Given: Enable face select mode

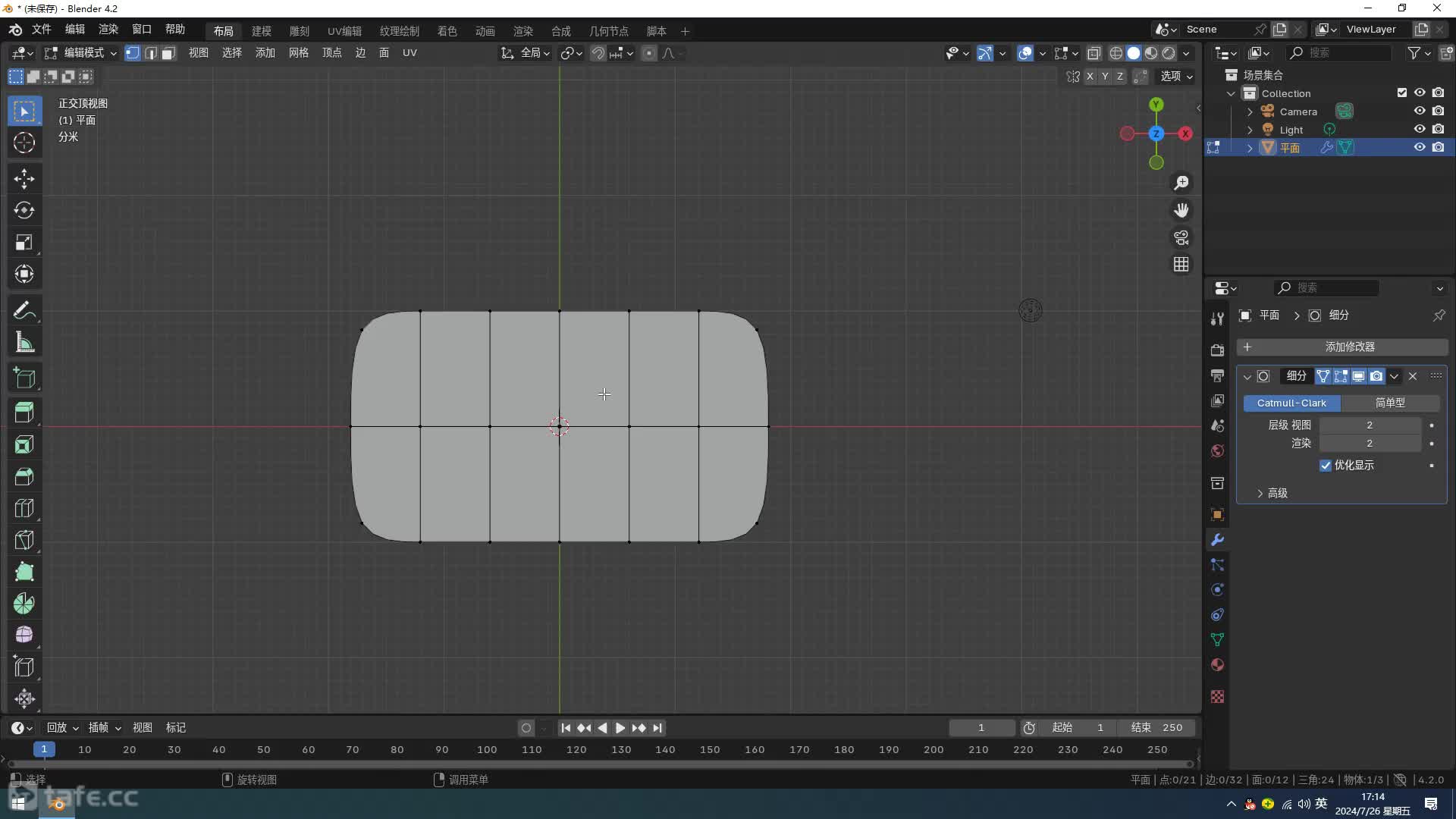Looking at the screenshot, I should point(168,53).
